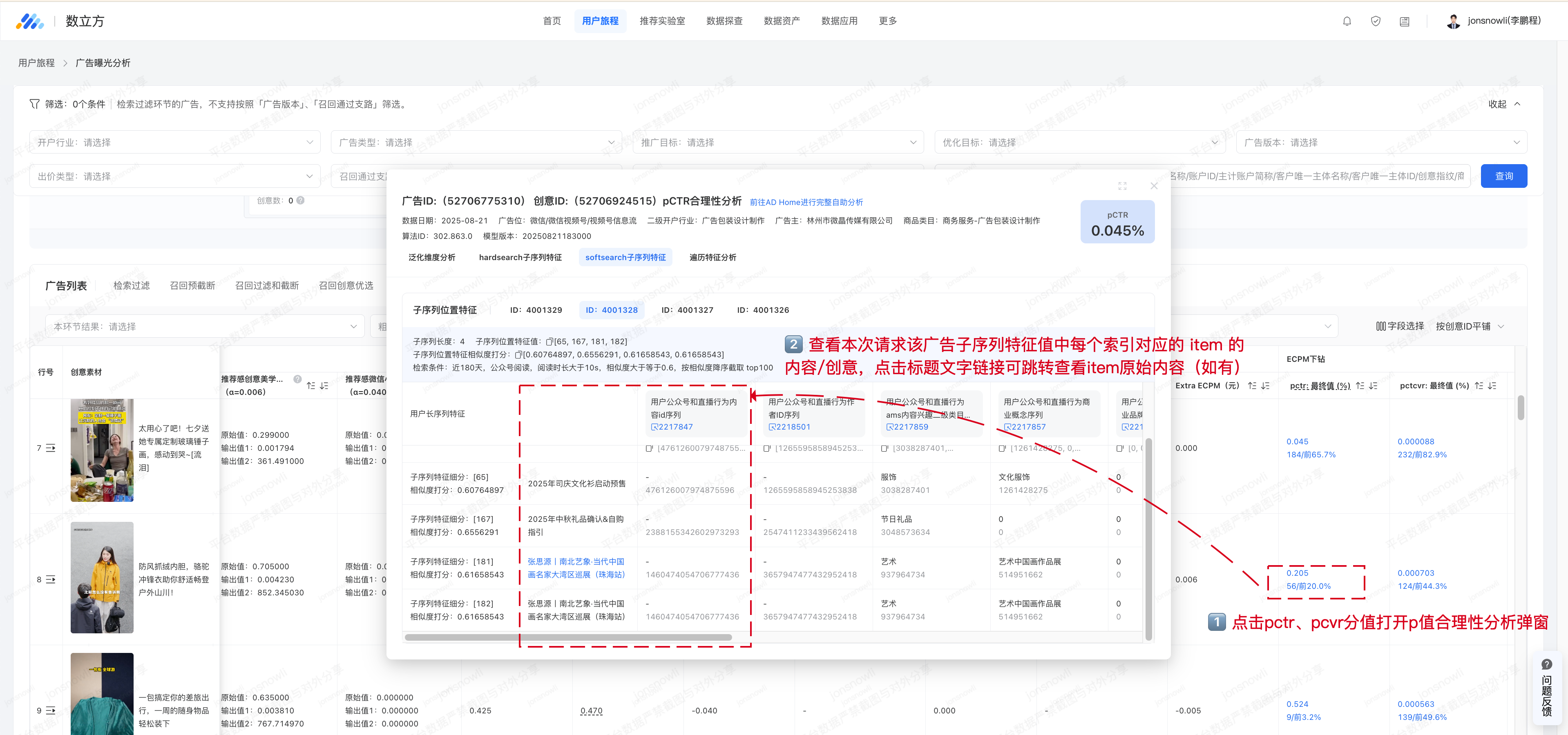
Task: Click the help icon next to 创意数
Action: point(300,200)
